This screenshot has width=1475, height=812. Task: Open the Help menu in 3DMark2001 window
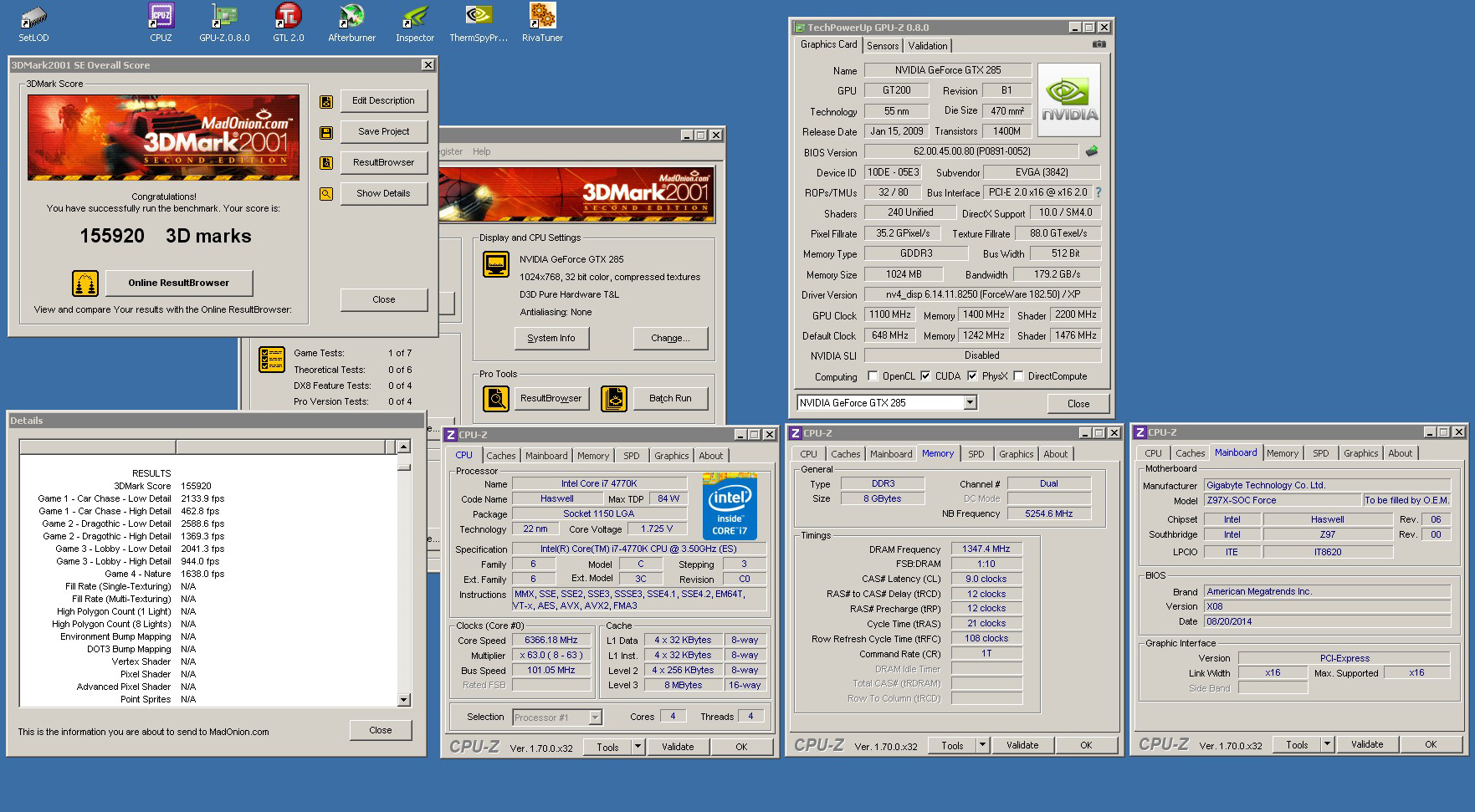(482, 151)
